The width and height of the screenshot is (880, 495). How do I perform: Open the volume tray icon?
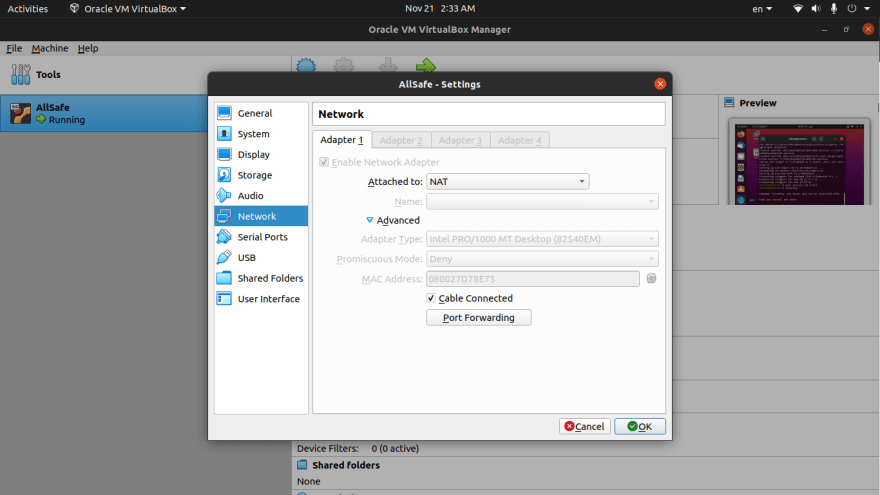tap(815, 8)
